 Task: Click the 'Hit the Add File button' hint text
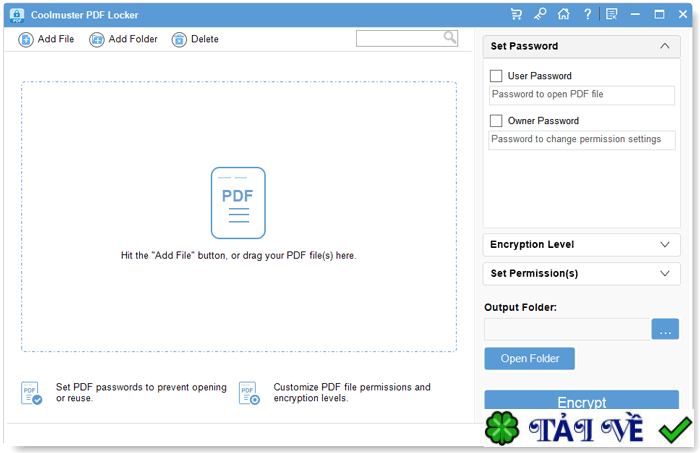[238, 256]
